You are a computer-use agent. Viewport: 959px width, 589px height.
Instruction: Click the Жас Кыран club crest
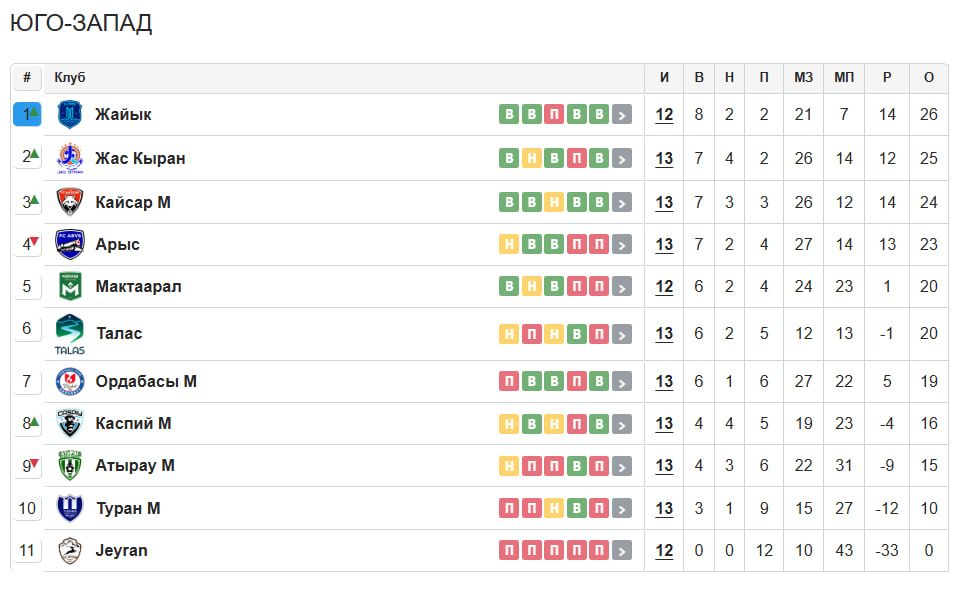tap(70, 158)
